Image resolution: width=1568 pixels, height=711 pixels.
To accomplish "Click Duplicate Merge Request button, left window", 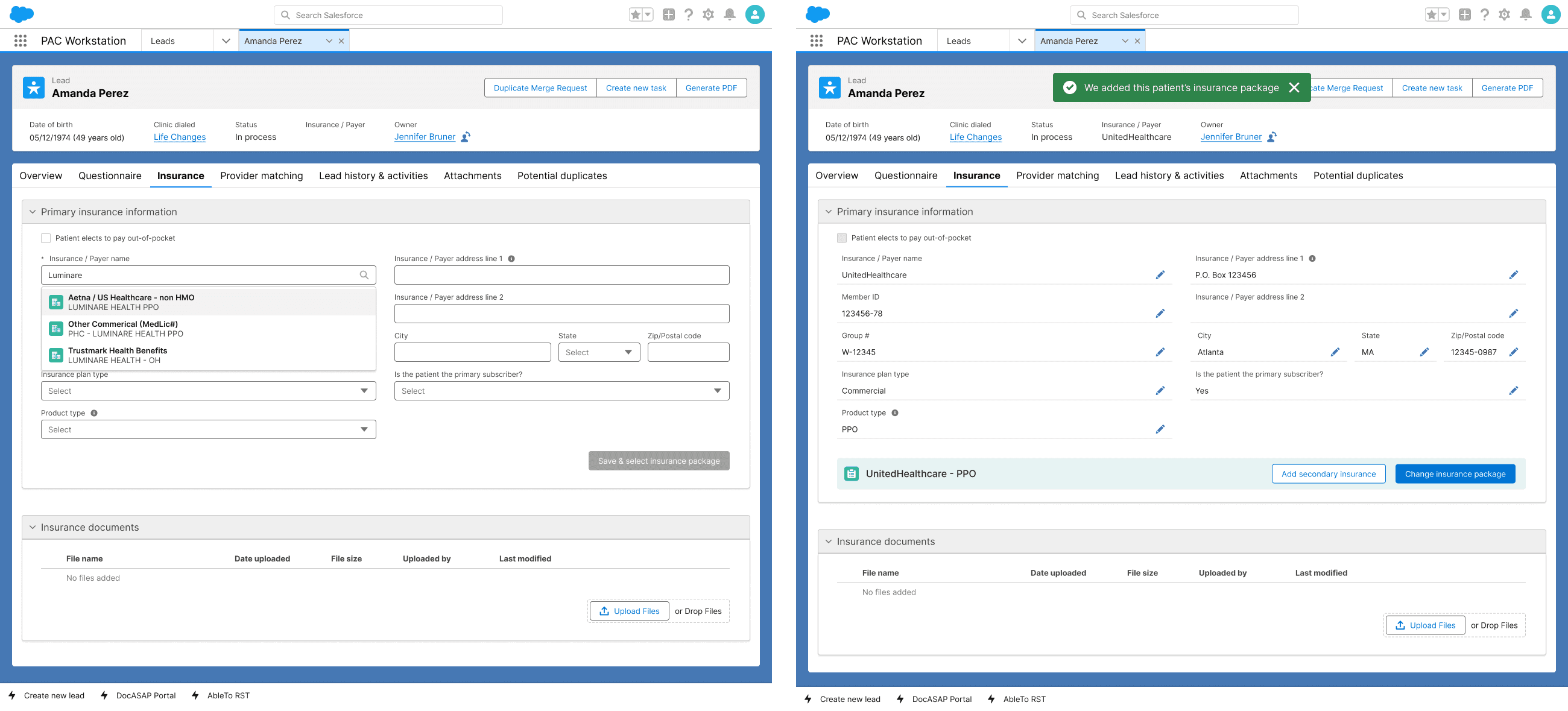I will pyautogui.click(x=540, y=88).
